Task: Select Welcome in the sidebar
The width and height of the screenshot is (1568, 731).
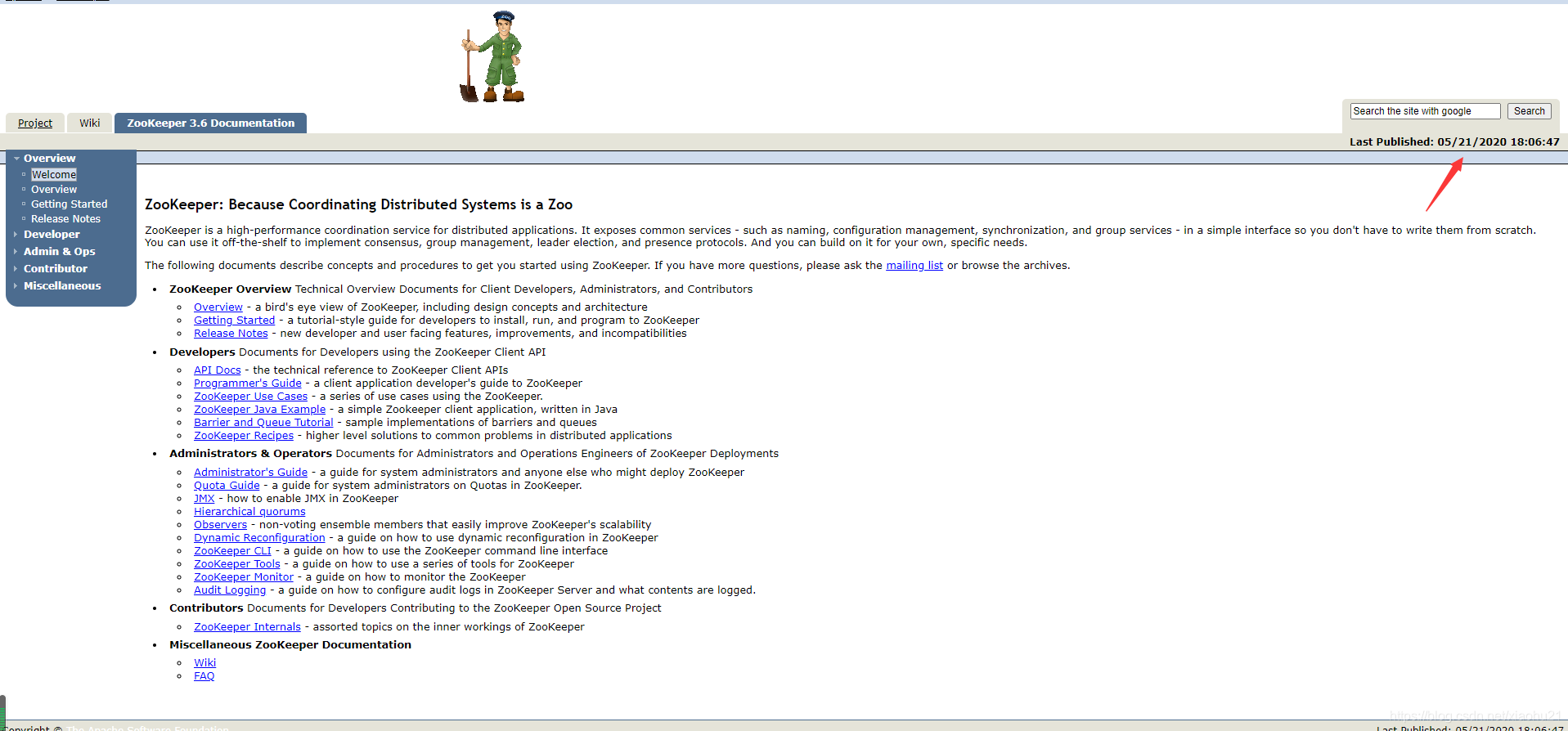Action: pyautogui.click(x=54, y=175)
